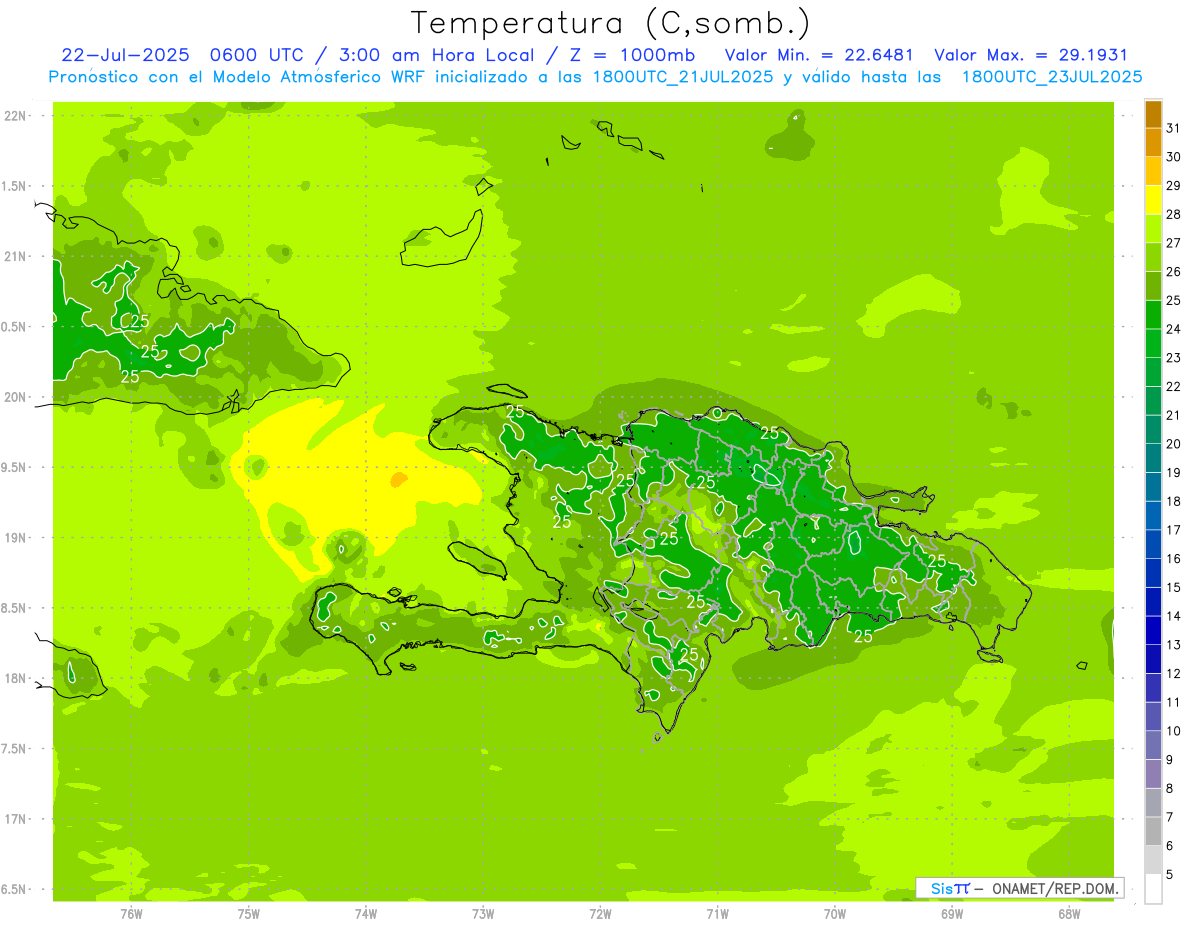Viewport: 1200px width, 927px height.
Task: Click the "21N" latitude label
Action: coord(15,256)
